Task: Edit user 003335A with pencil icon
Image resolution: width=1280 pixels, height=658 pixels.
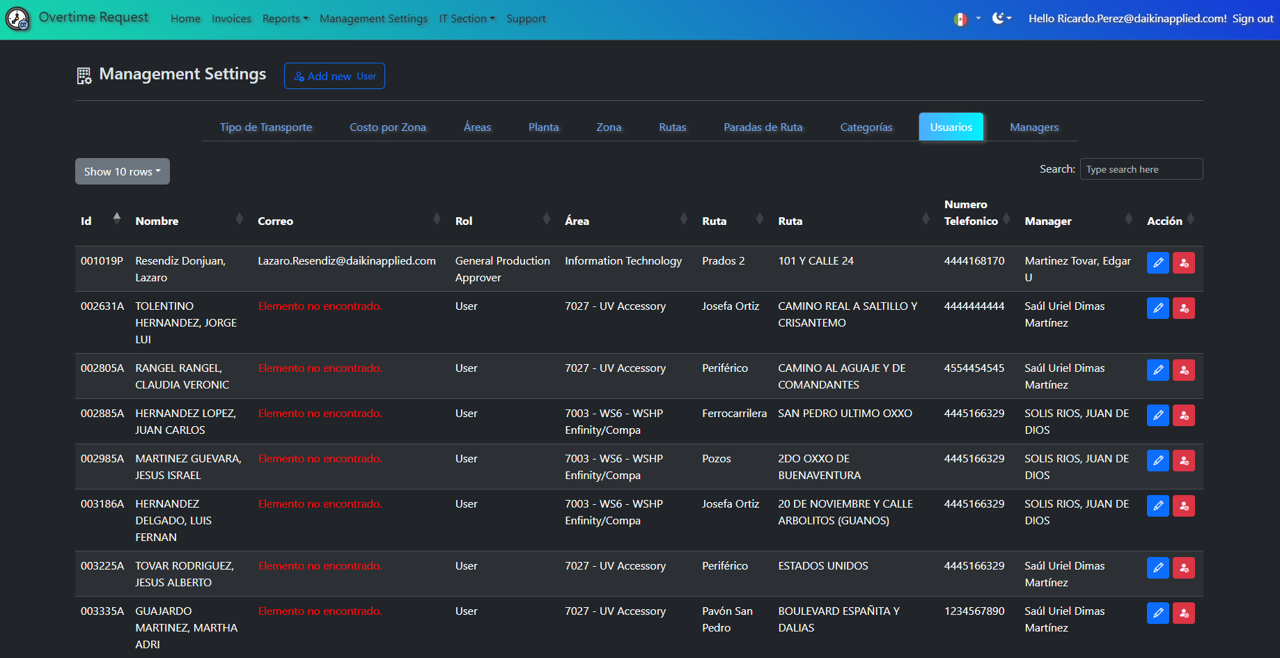Action: pyautogui.click(x=1157, y=613)
